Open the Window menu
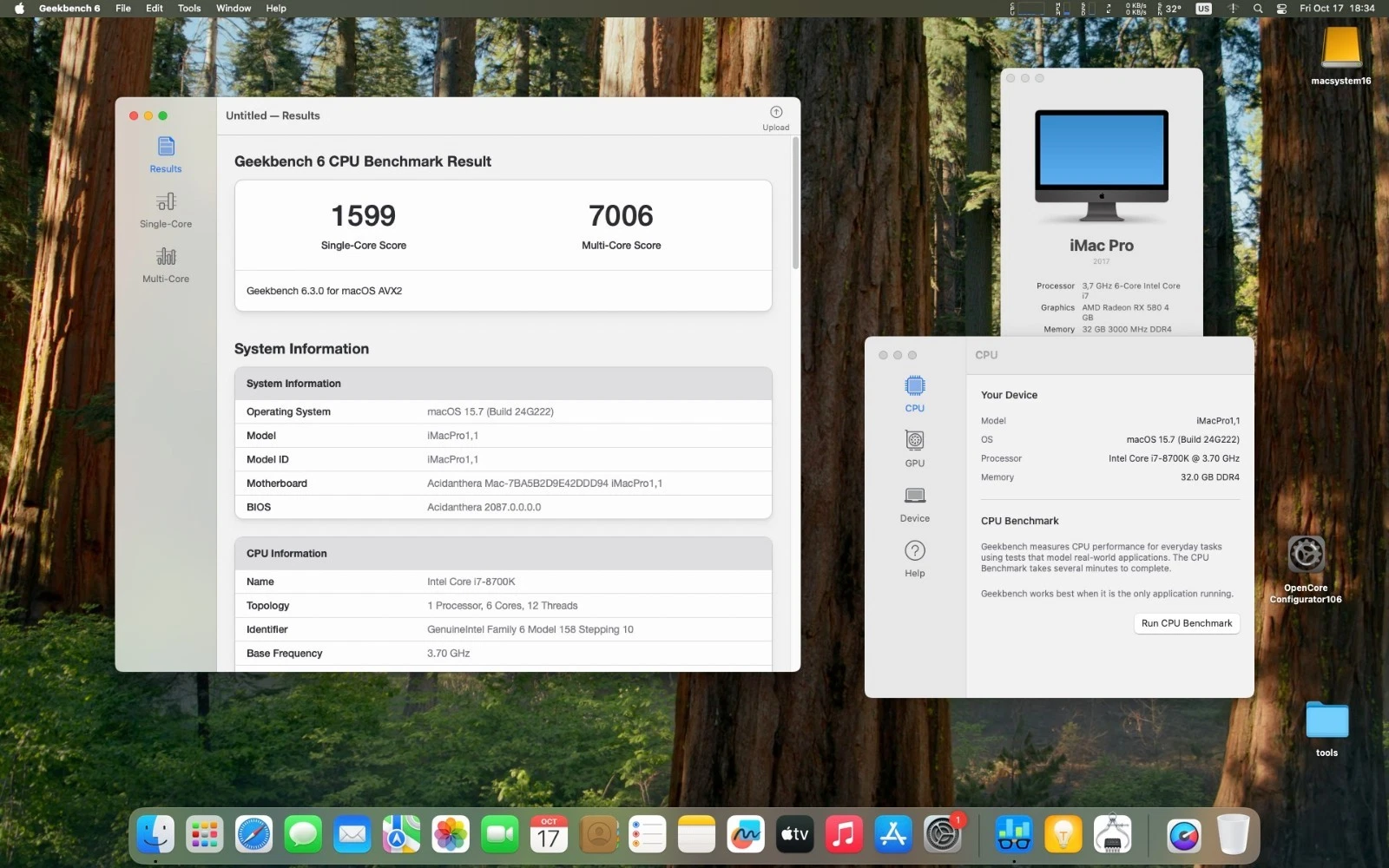Viewport: 1389px width, 868px height. (234, 8)
